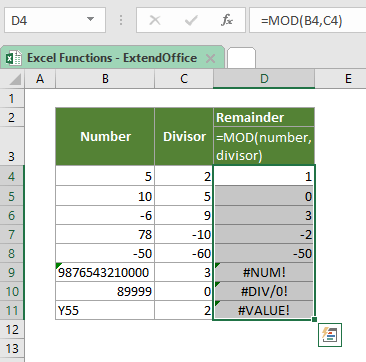Screen dimensions: 366x362
Task: Select row 5 header
Action: coord(12,196)
